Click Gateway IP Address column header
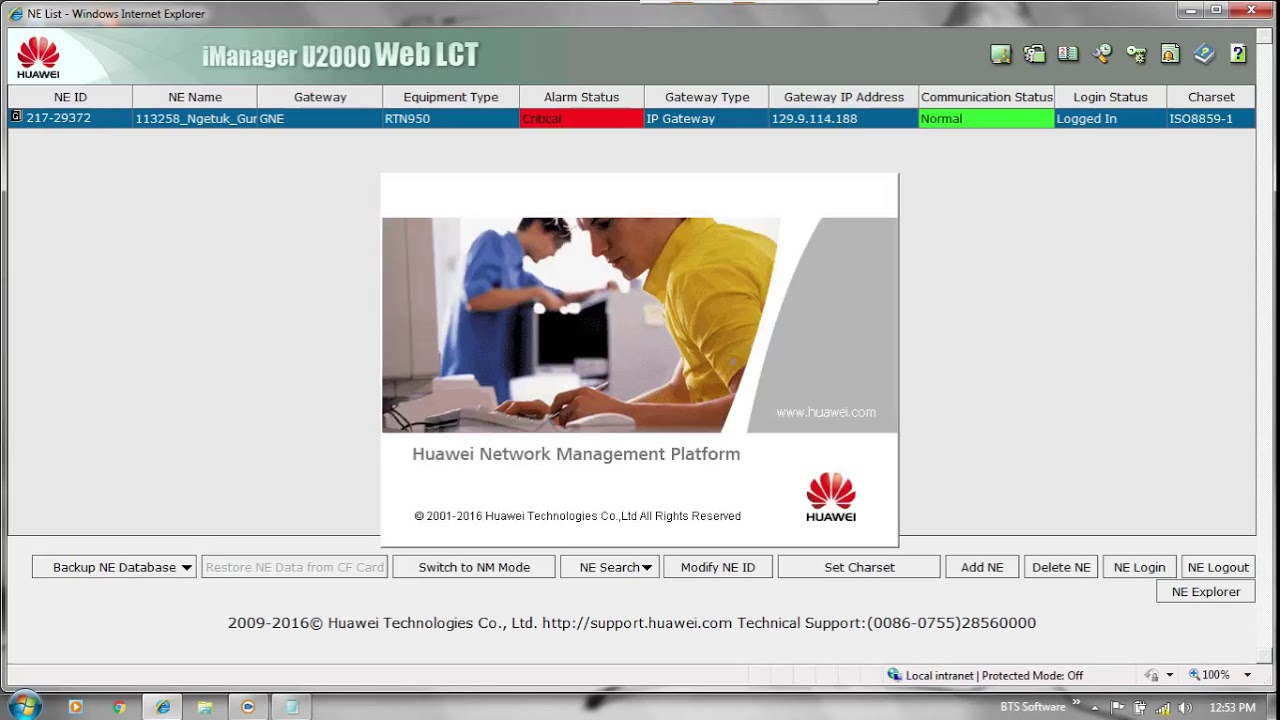The image size is (1280, 720). click(844, 97)
